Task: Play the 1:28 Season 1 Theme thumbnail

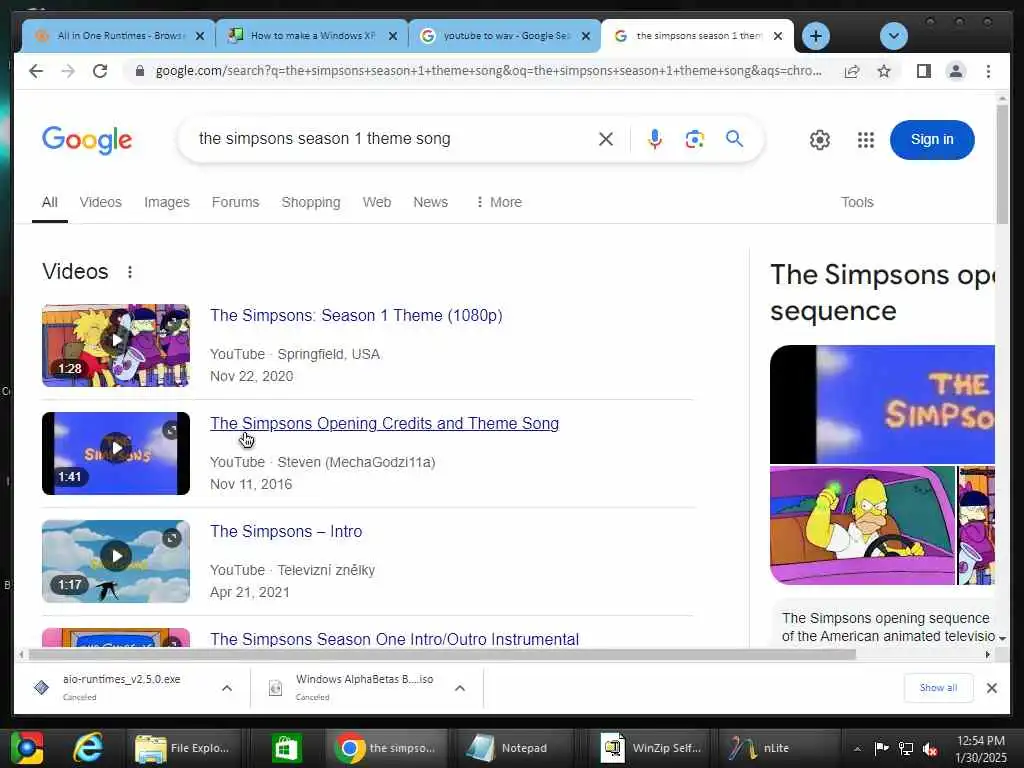Action: click(116, 345)
